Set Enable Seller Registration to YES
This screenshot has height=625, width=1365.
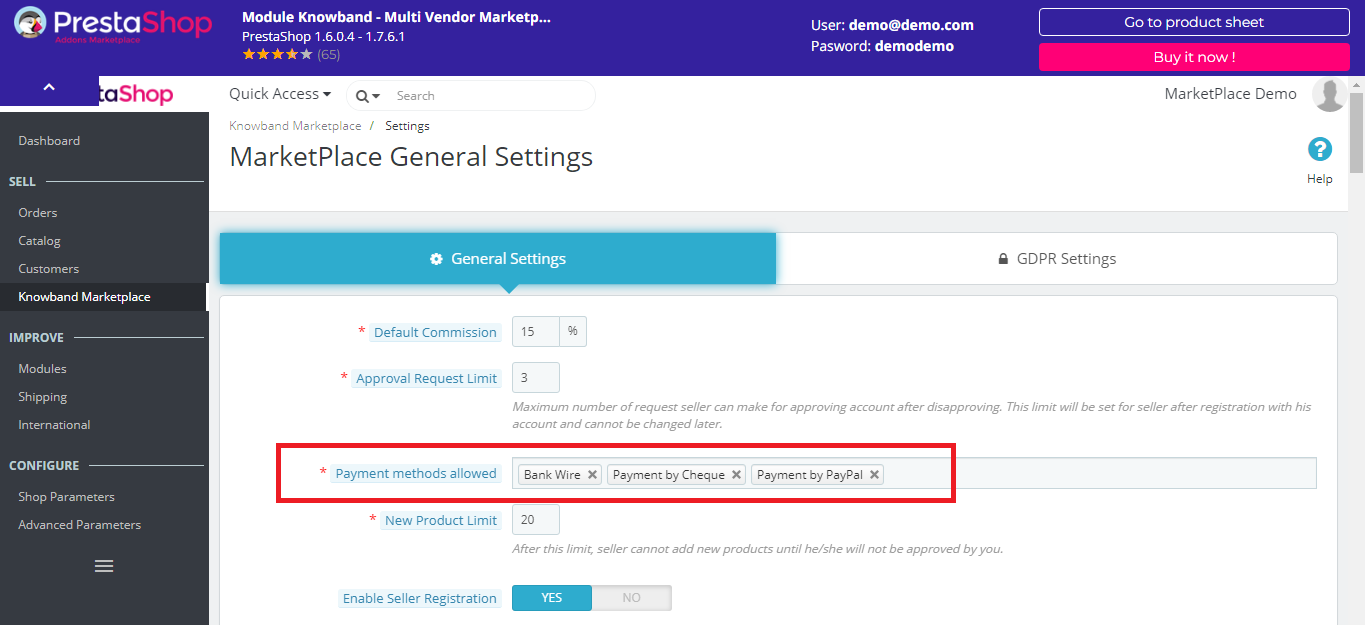pyautogui.click(x=552, y=598)
